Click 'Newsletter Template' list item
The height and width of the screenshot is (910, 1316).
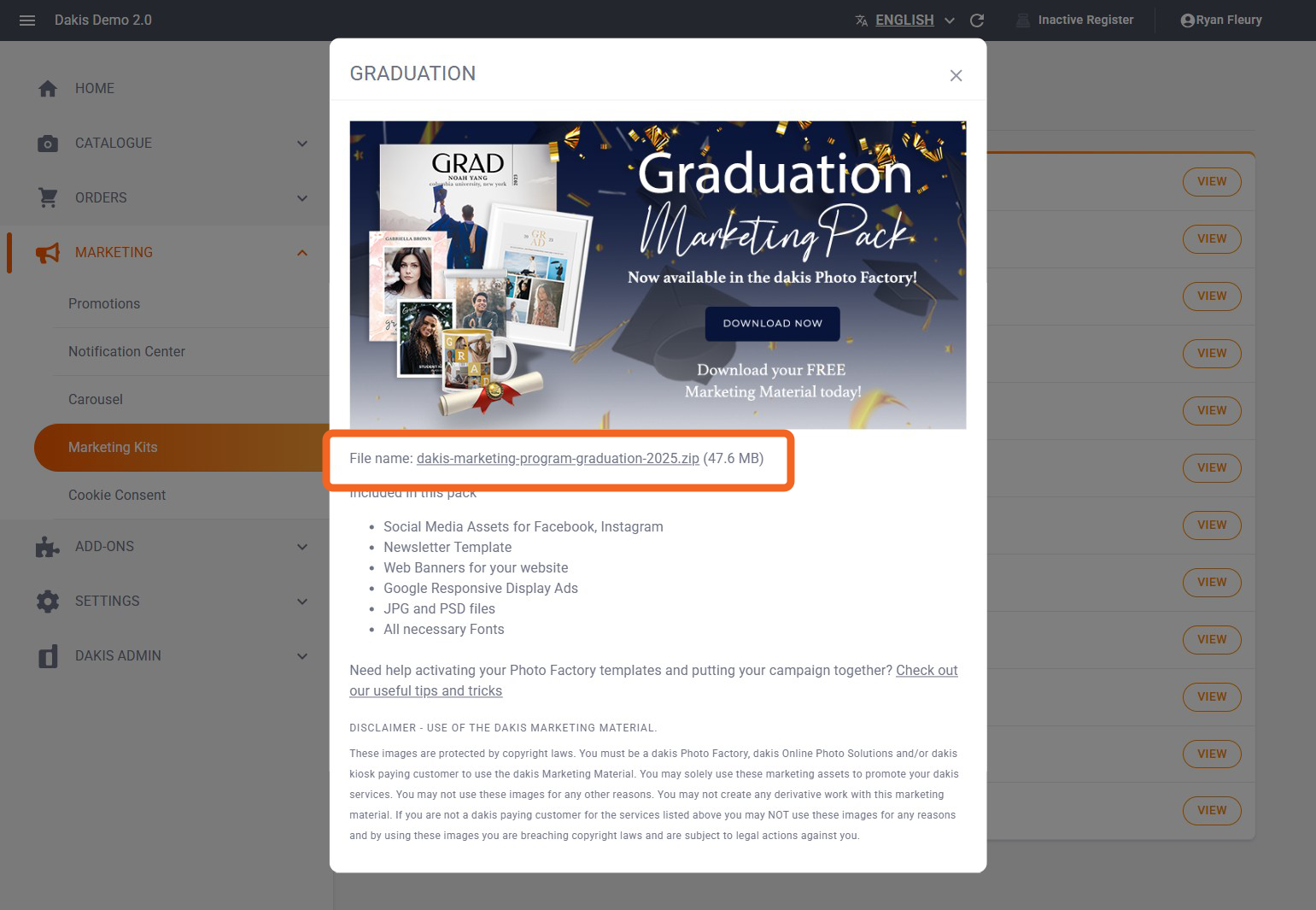pyautogui.click(x=447, y=547)
